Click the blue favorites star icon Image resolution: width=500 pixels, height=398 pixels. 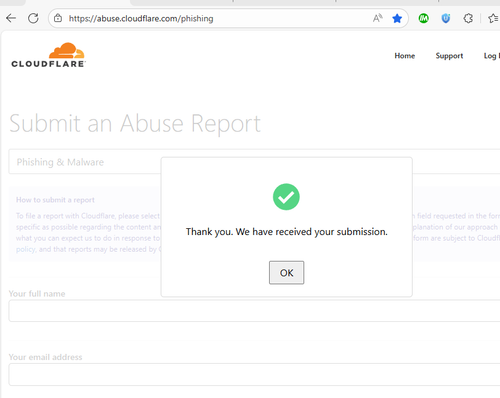[x=397, y=18]
